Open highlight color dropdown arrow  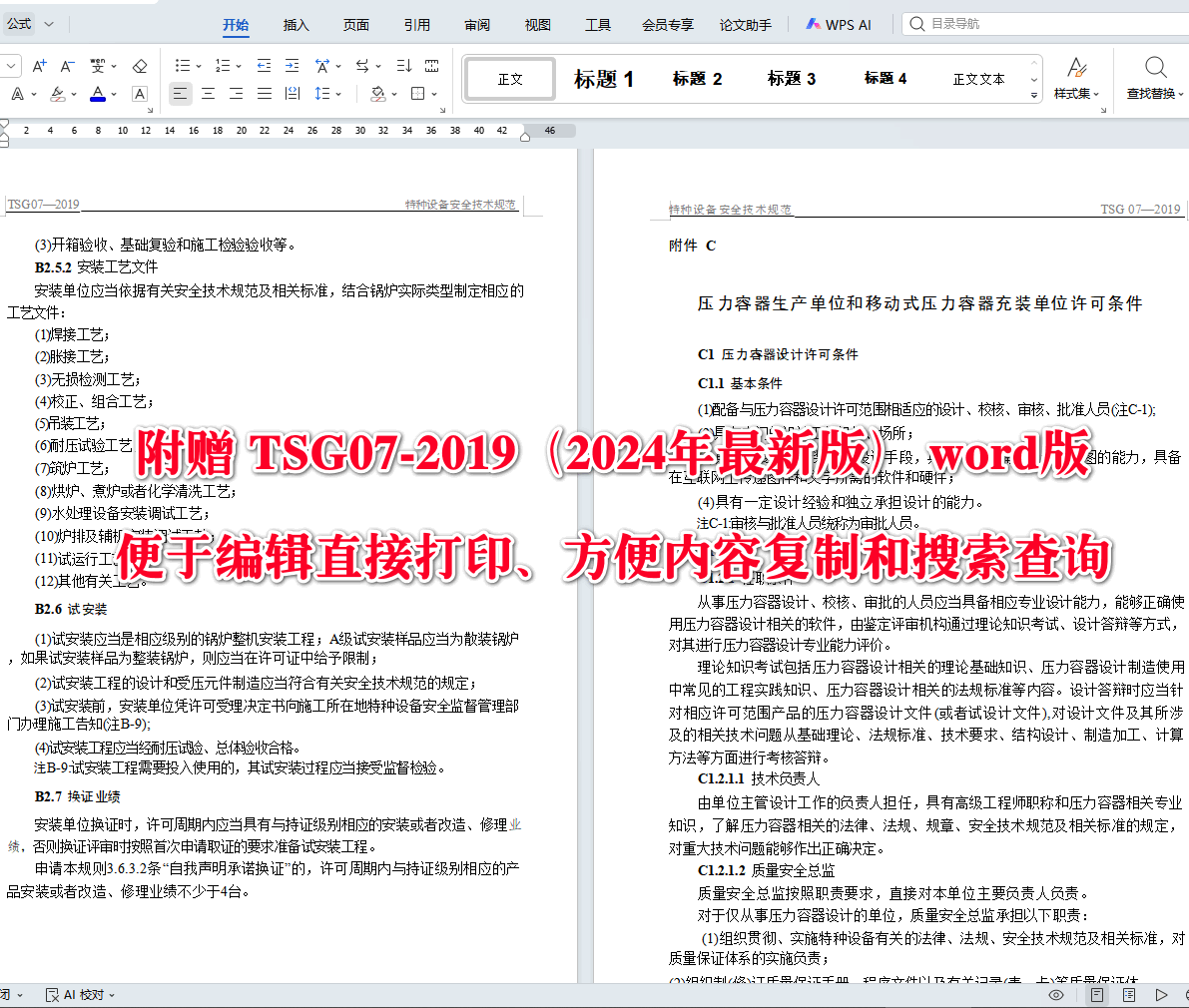click(74, 95)
